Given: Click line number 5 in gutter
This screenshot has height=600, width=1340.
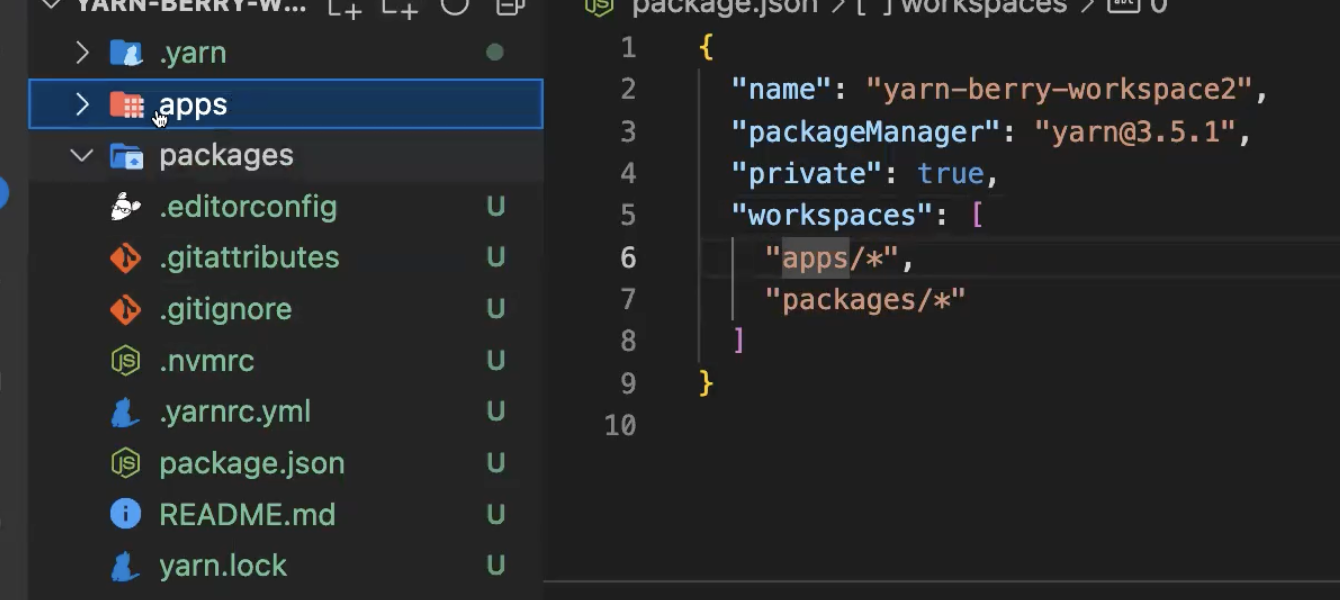Looking at the screenshot, I should pos(628,215).
